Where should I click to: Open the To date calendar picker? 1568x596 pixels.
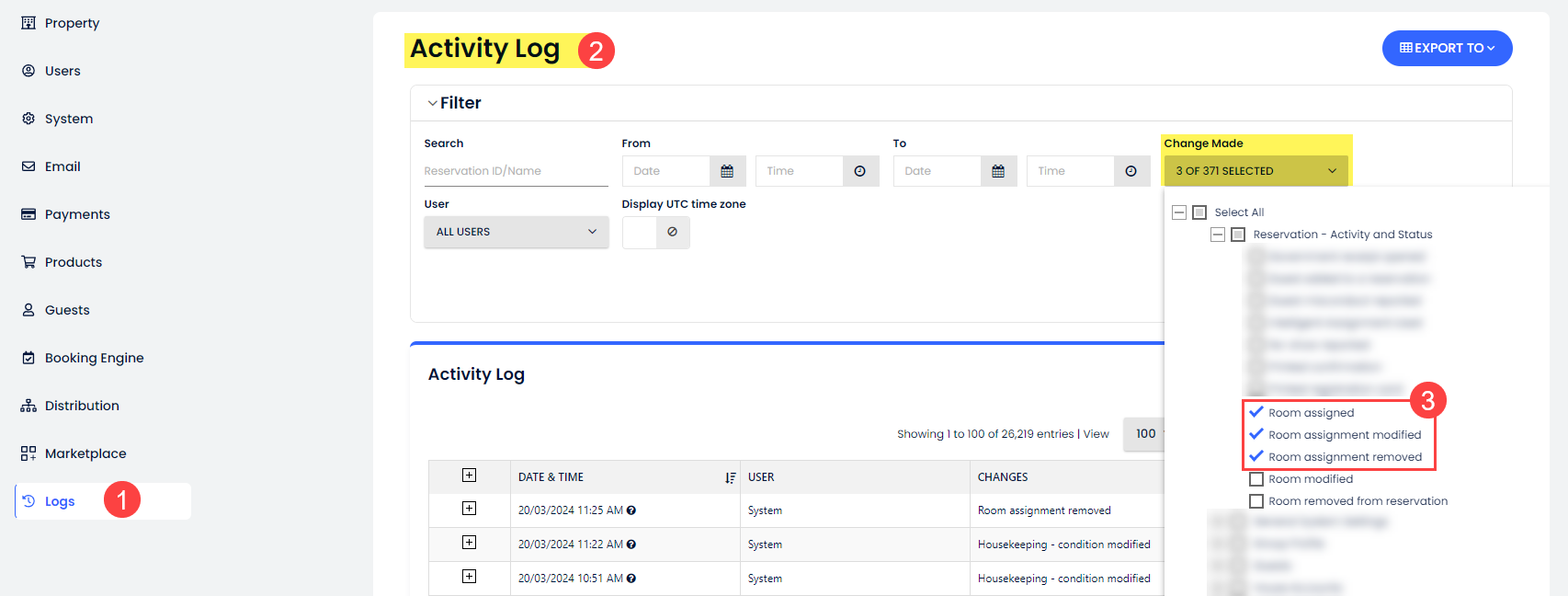[998, 171]
